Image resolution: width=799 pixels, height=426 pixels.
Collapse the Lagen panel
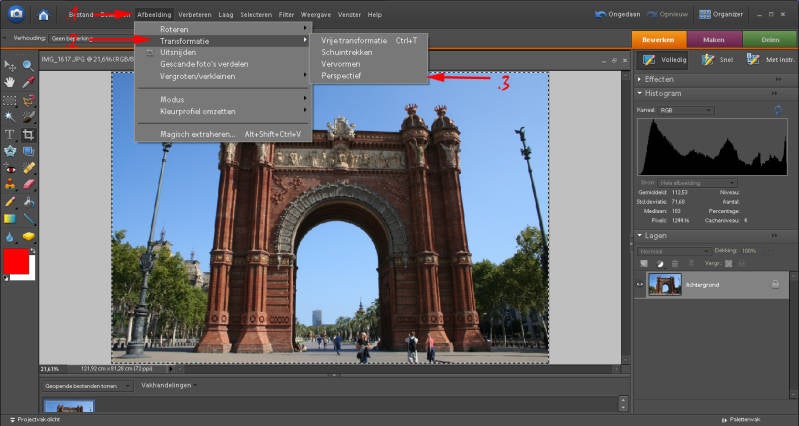640,236
